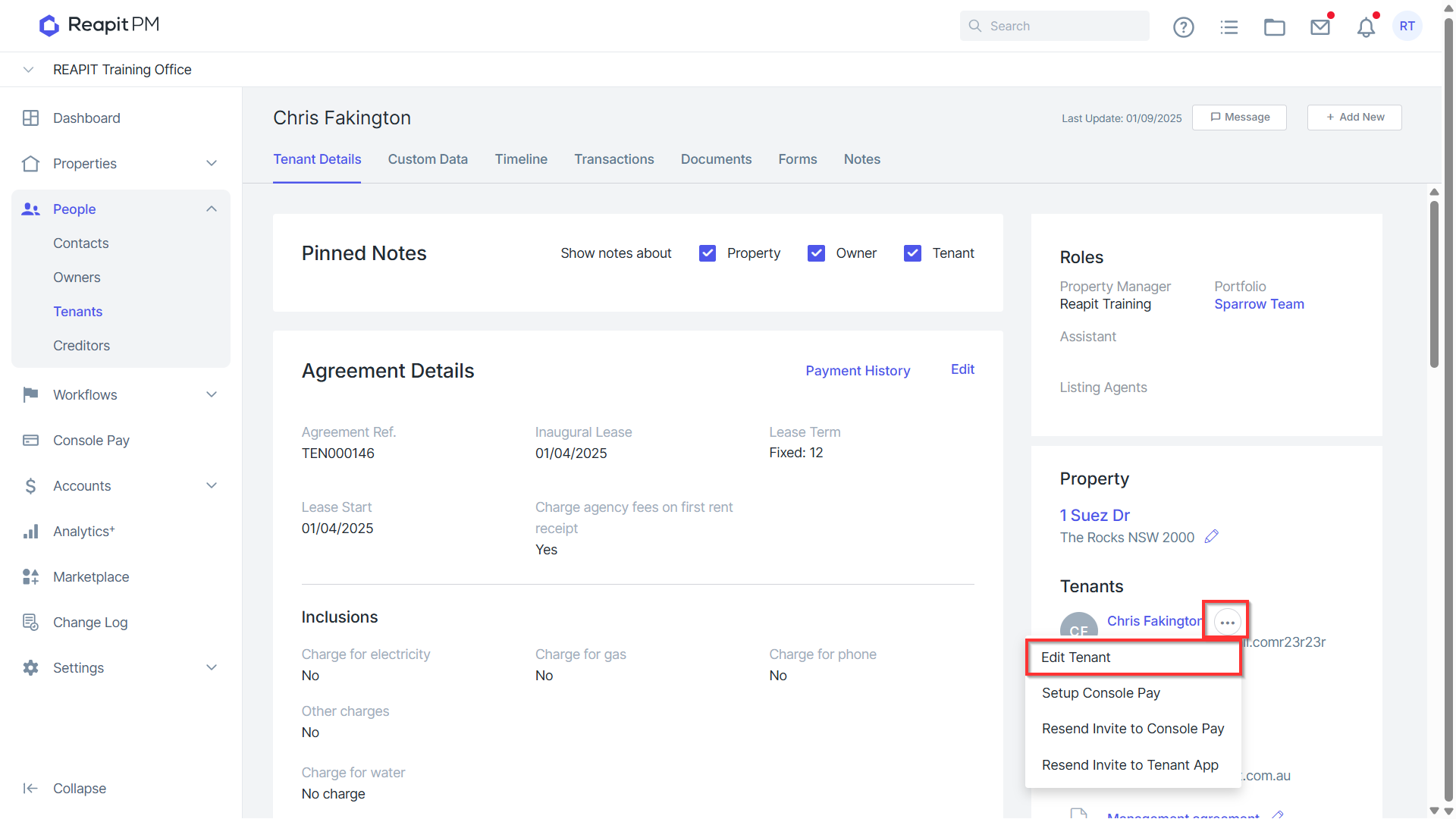
Task: Open the RT user avatar menu
Action: [x=1407, y=26]
